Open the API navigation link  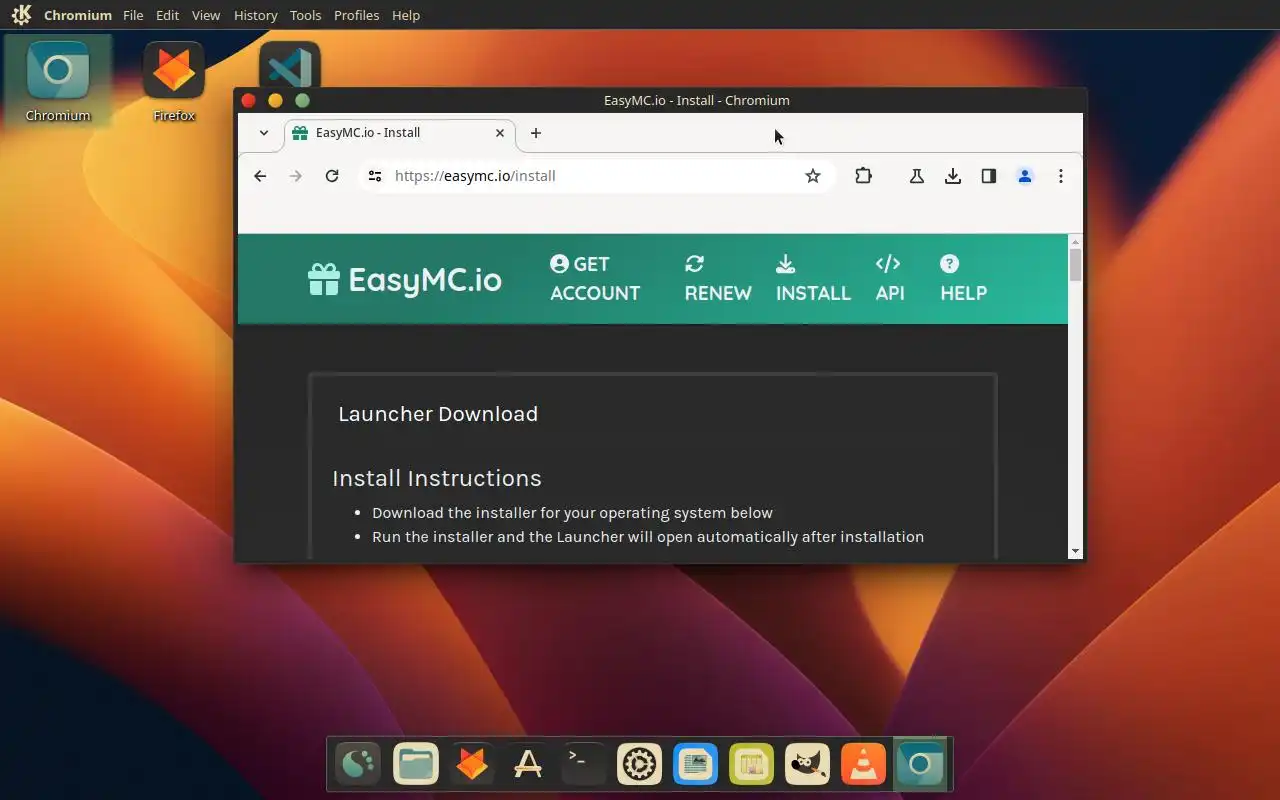(x=889, y=278)
